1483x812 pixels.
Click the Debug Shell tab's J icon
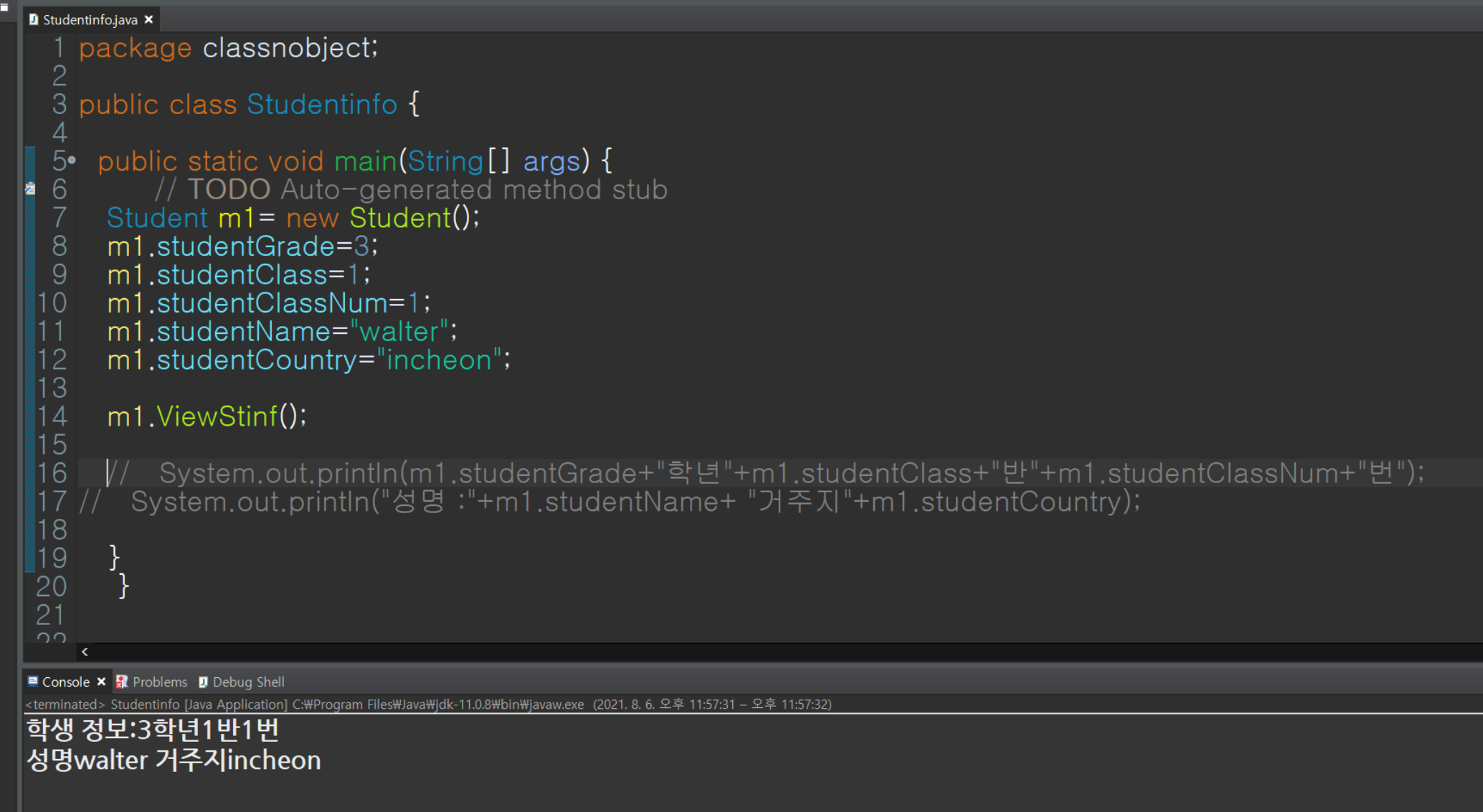click(x=203, y=682)
